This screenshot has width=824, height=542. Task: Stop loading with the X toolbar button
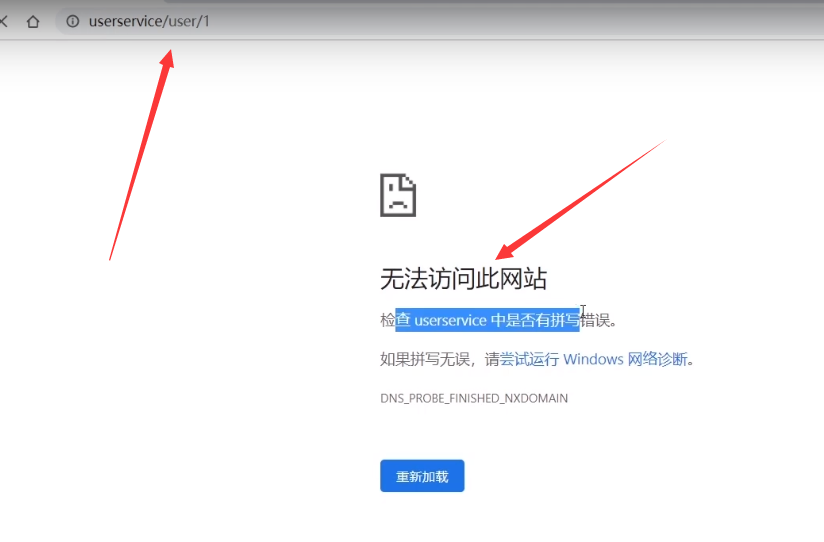(x=3, y=22)
